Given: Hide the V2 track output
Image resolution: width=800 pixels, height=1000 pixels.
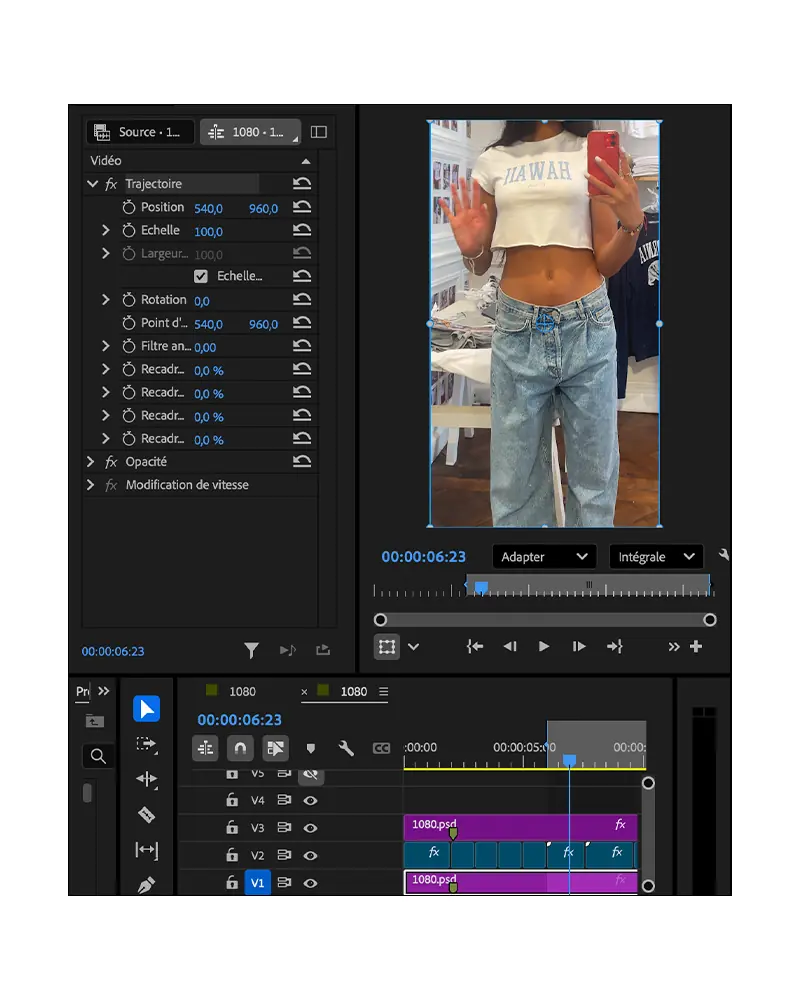Looking at the screenshot, I should 311,855.
